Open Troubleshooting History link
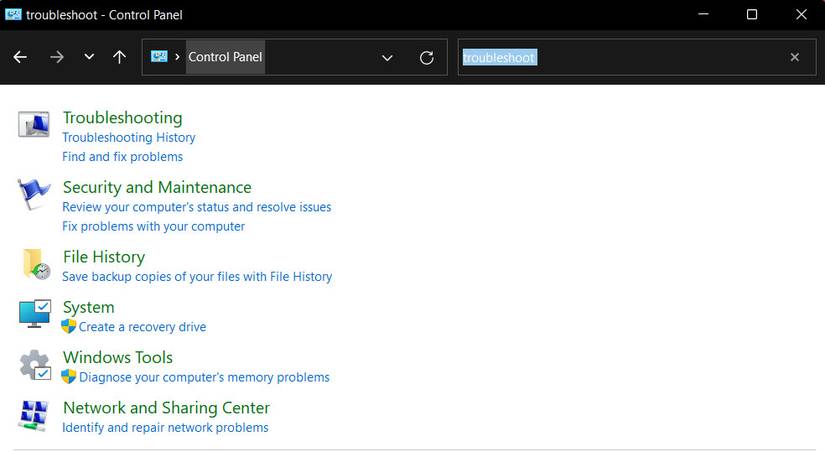Screen dimensions: 825x452 pos(129,138)
